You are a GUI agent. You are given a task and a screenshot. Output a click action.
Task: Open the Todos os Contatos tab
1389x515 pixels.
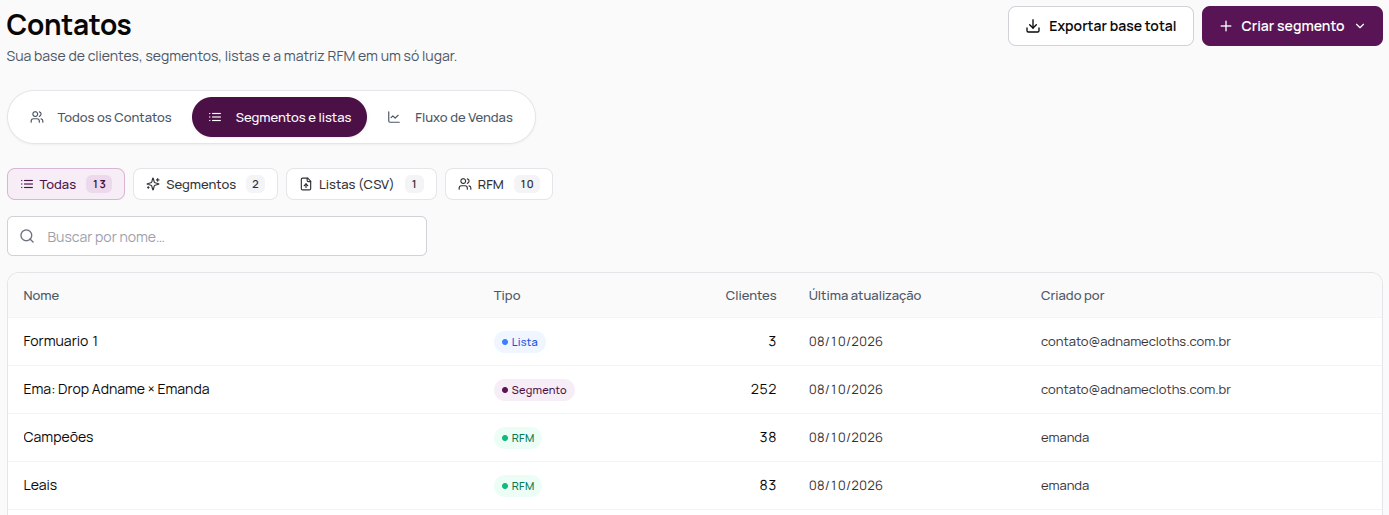[x=100, y=117]
